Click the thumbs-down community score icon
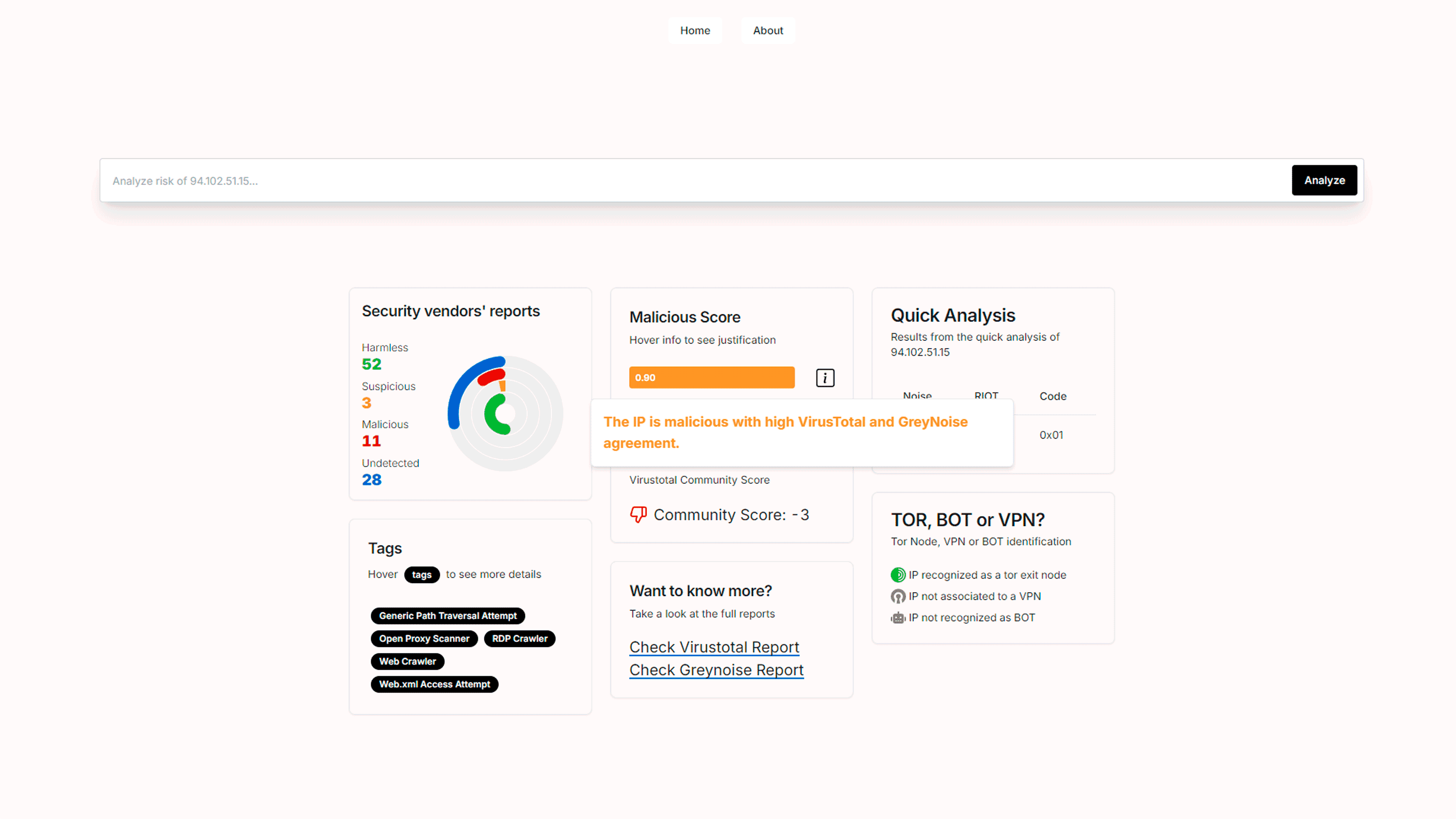This screenshot has width=1456, height=819. point(638,515)
